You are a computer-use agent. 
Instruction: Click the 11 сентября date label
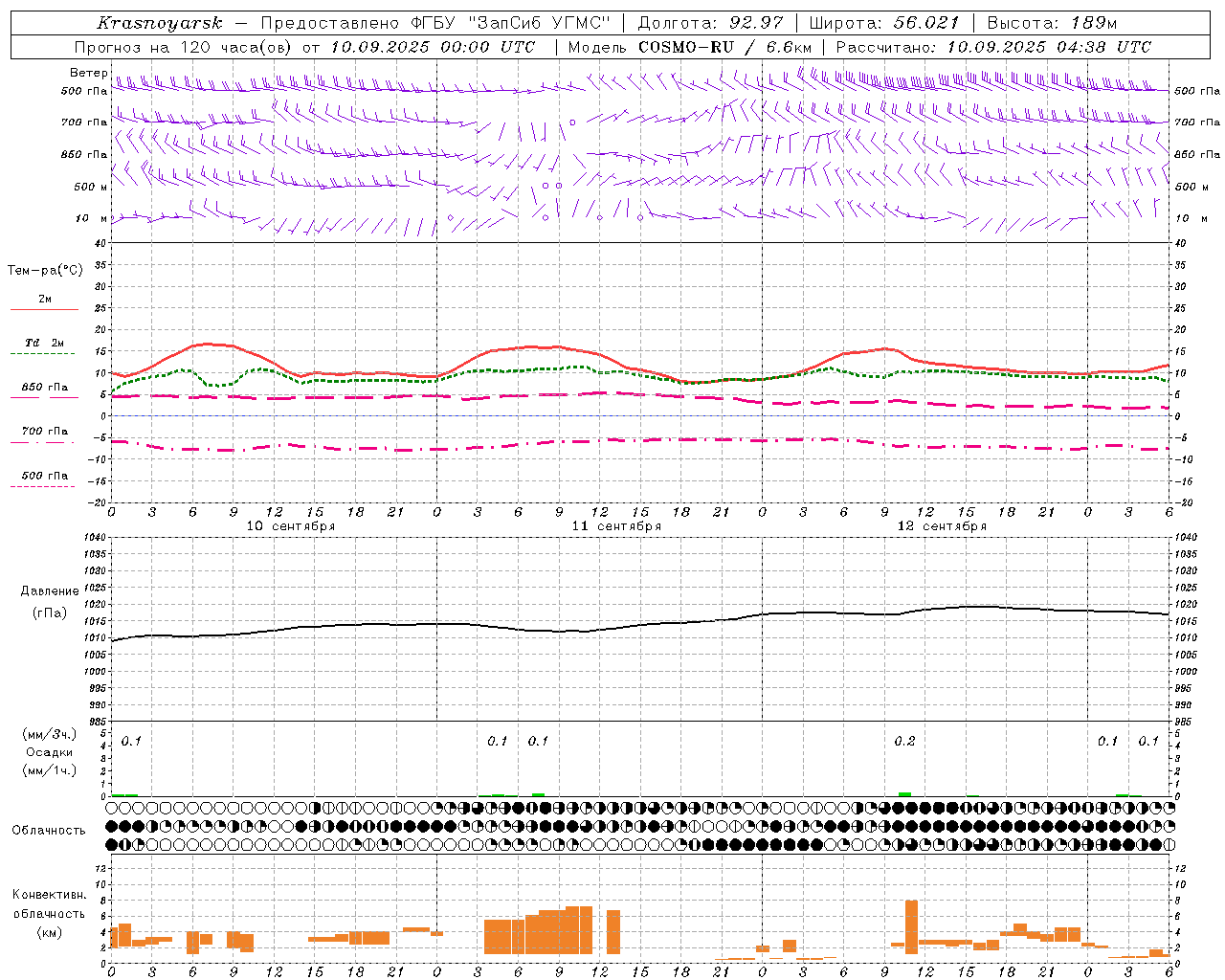click(x=616, y=526)
